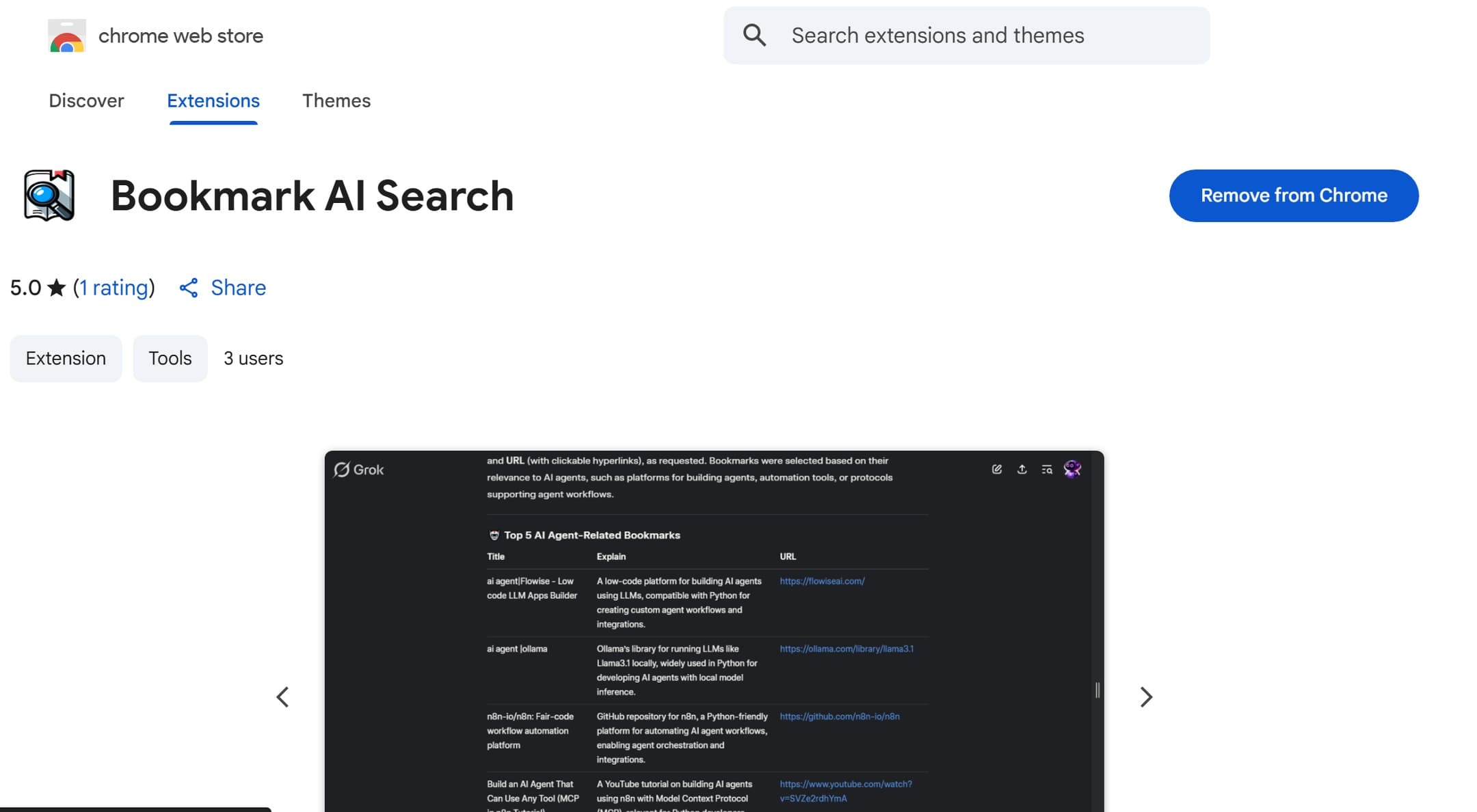Open the youtube.com/watch link in the preview
This screenshot has width=1477, height=812.
point(846,791)
